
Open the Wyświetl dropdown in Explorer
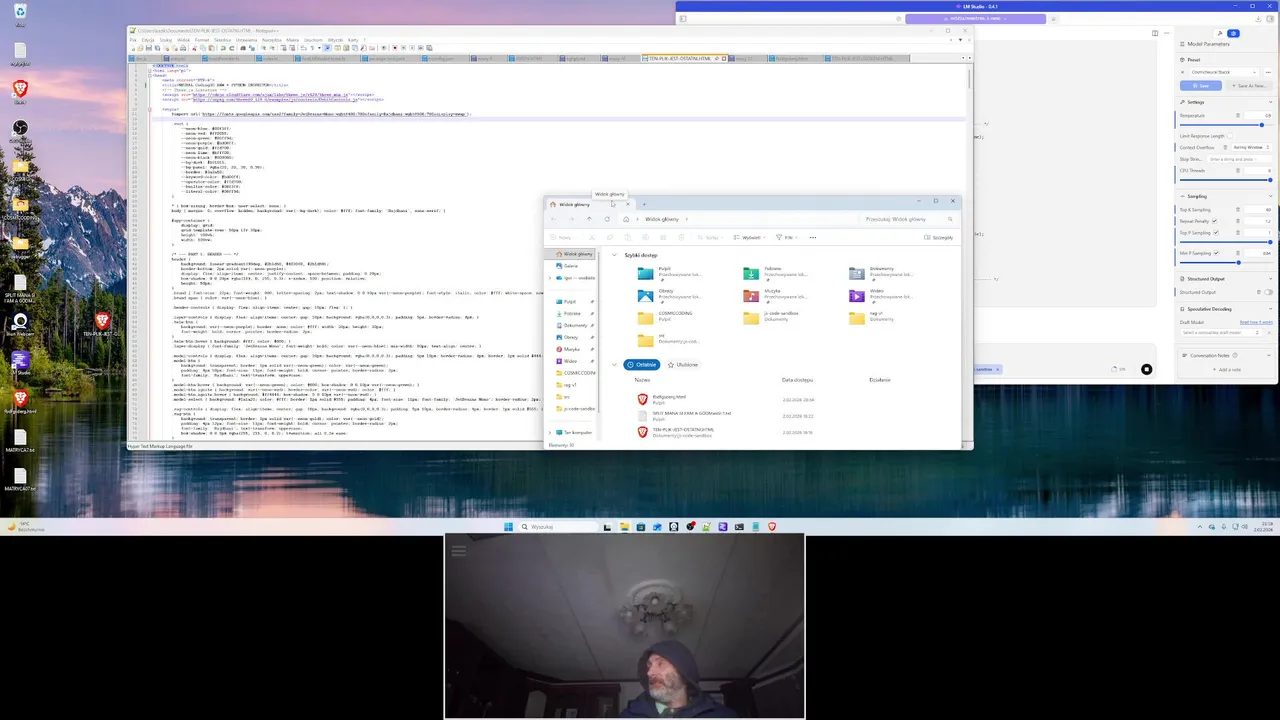tap(749, 238)
